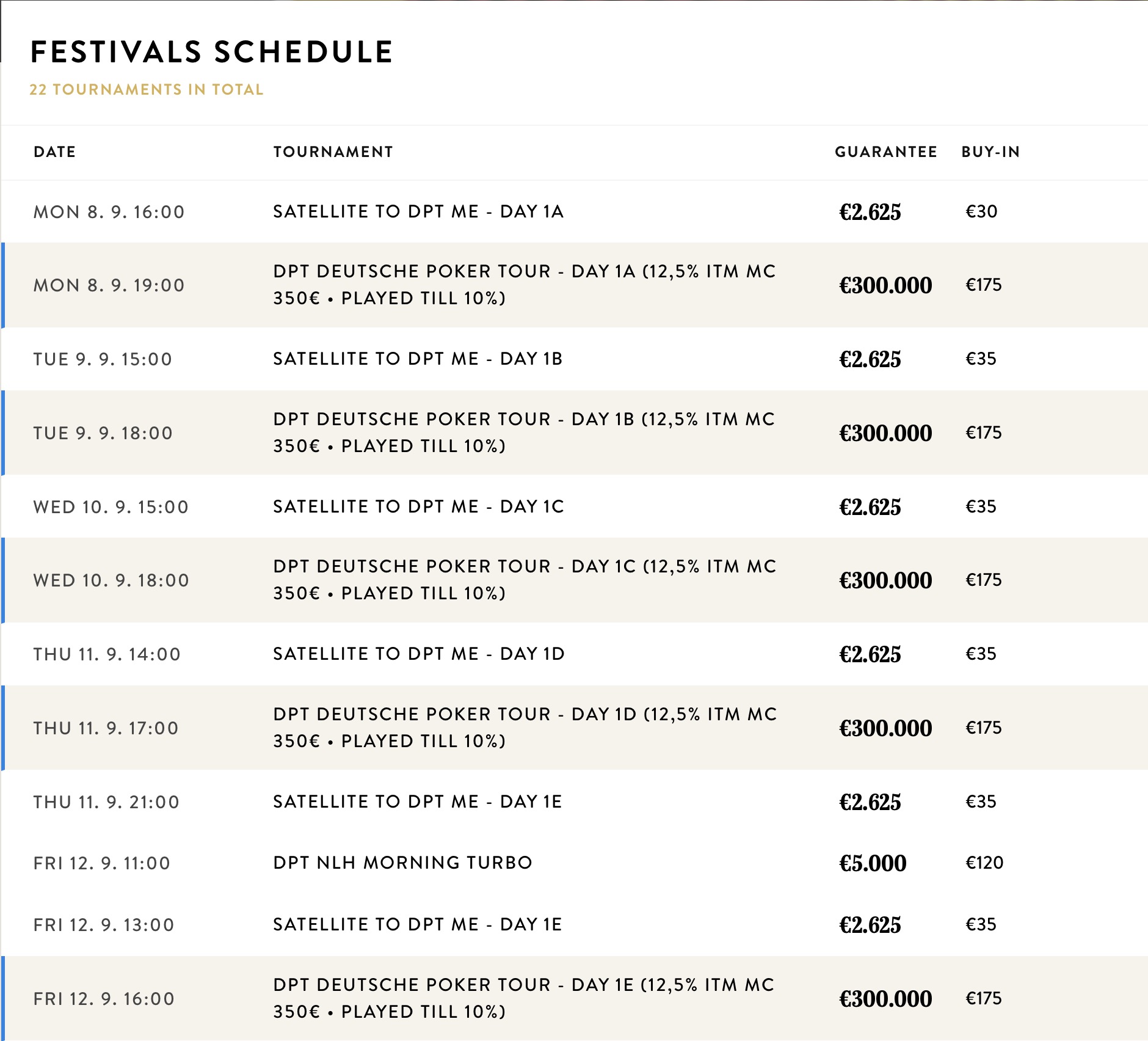Open Satellite to DPT ME Day 1C

click(x=418, y=506)
